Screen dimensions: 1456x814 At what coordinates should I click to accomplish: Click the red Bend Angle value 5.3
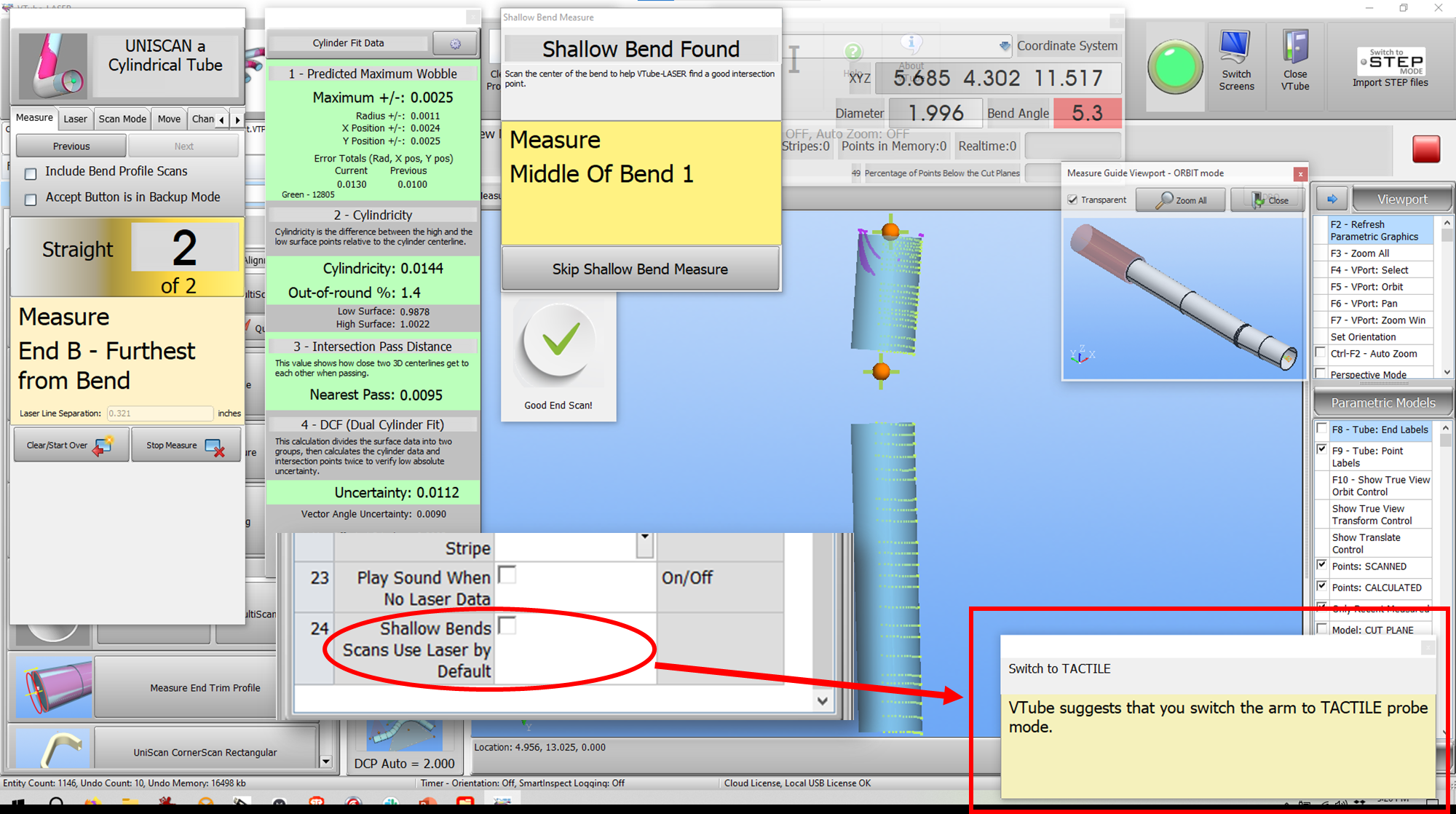[x=1087, y=113]
